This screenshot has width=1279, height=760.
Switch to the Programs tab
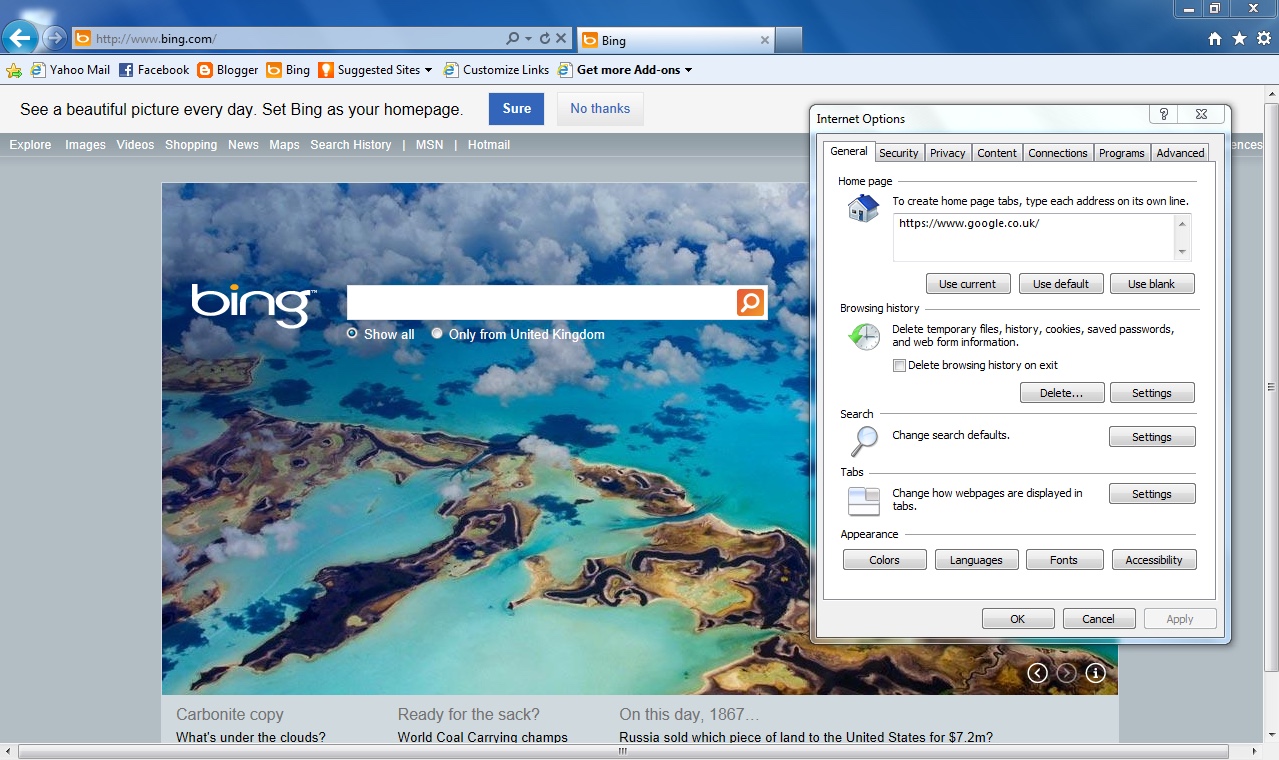1122,153
